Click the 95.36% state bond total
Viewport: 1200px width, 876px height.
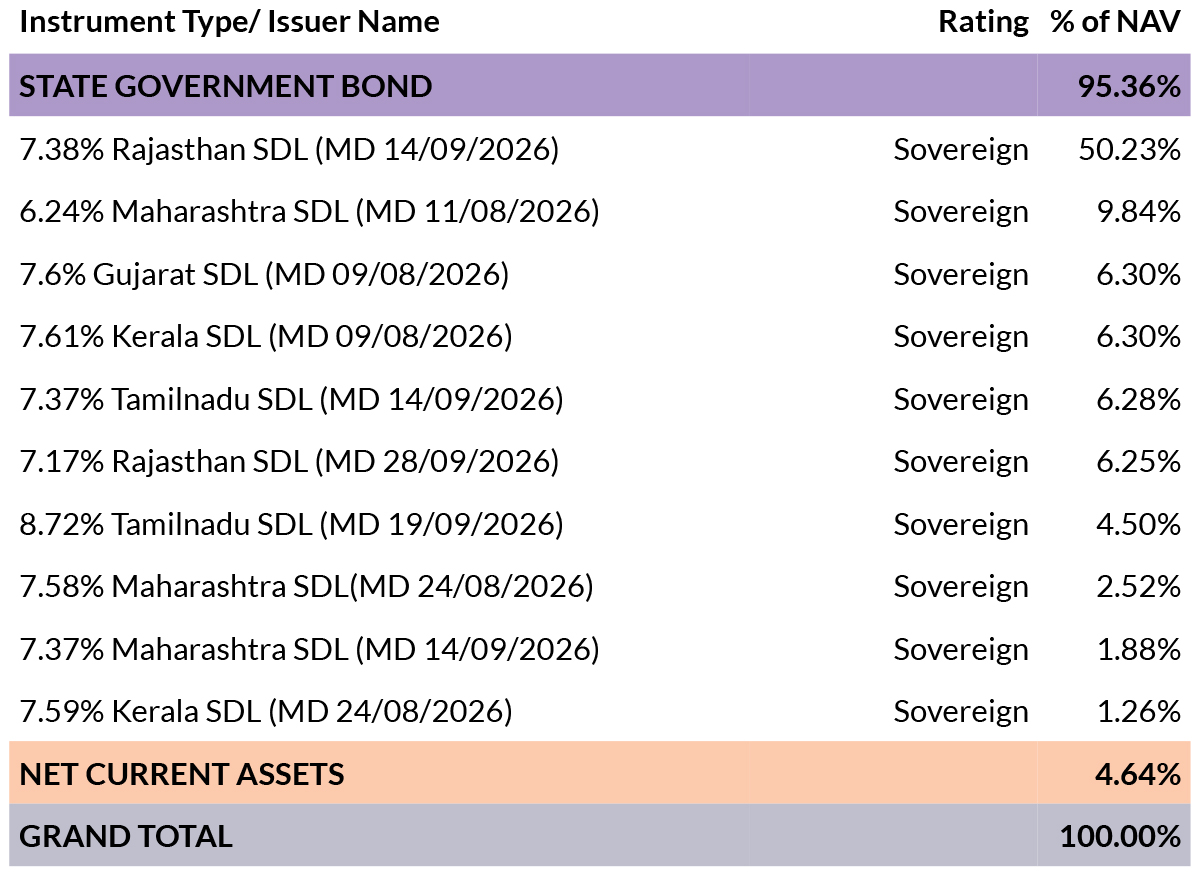1129,86
